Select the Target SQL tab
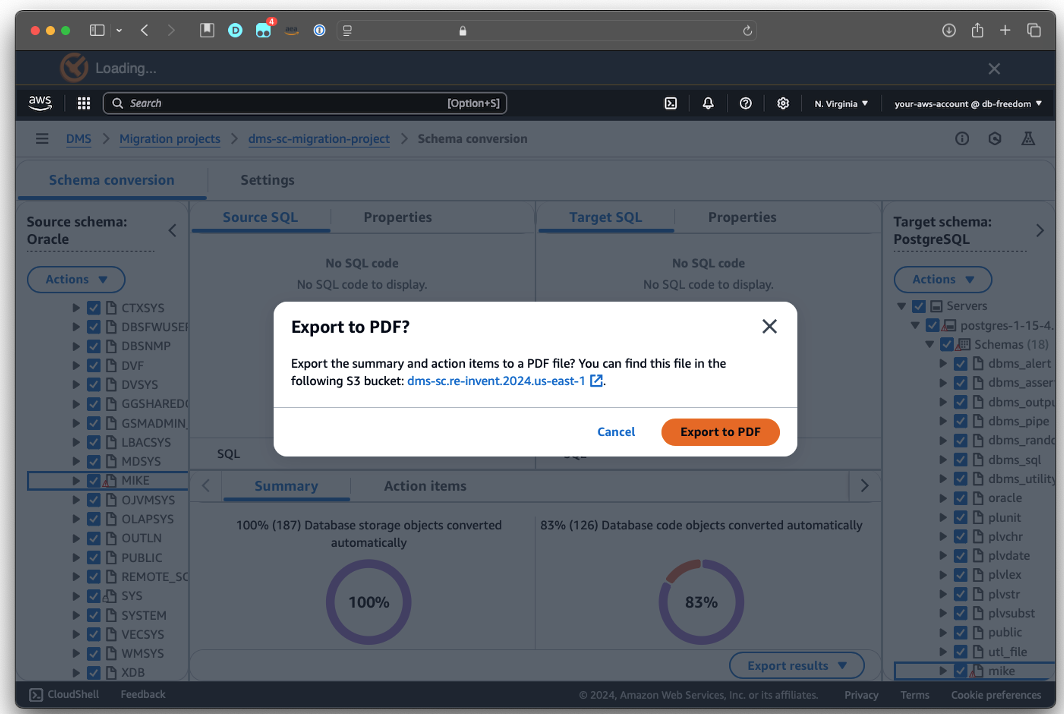 click(605, 217)
